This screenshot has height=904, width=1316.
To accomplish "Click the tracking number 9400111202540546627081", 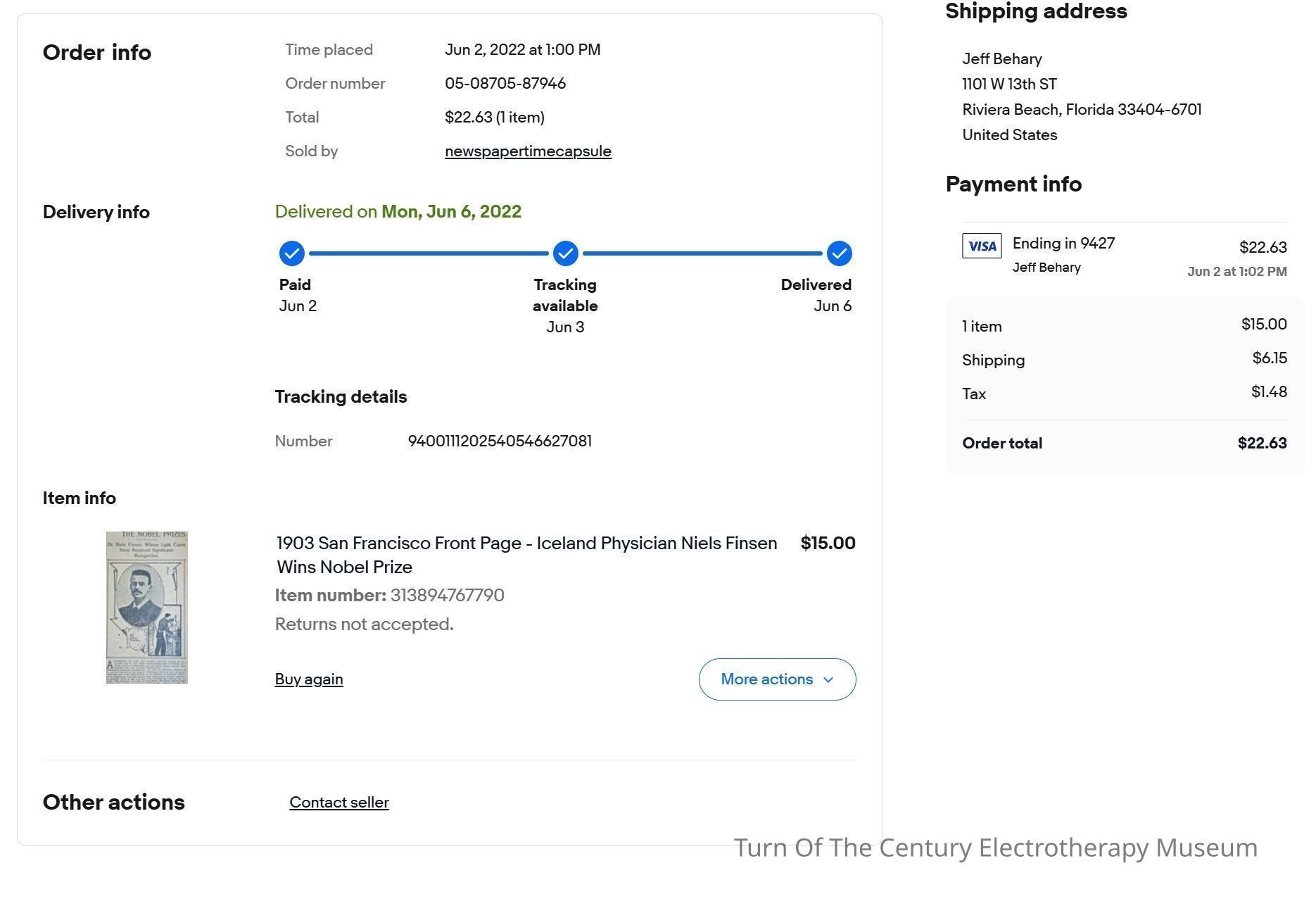I will coord(500,441).
